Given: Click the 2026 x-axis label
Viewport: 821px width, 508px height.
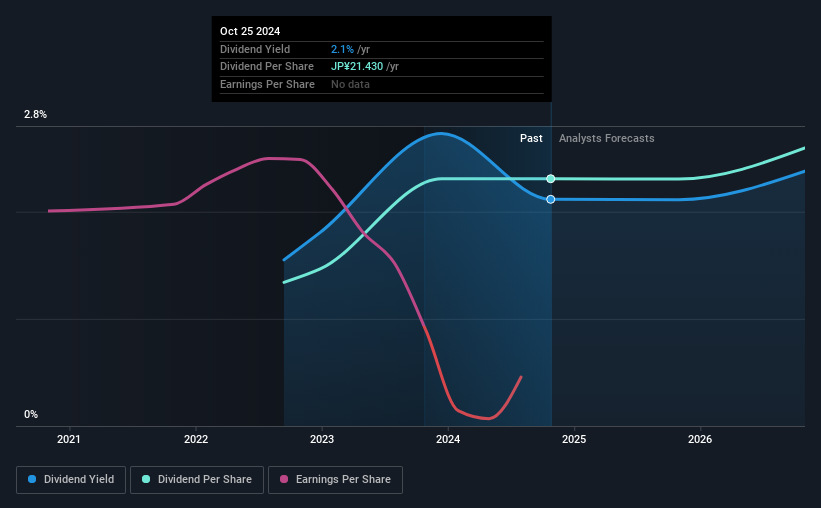Looking at the screenshot, I should [x=700, y=439].
